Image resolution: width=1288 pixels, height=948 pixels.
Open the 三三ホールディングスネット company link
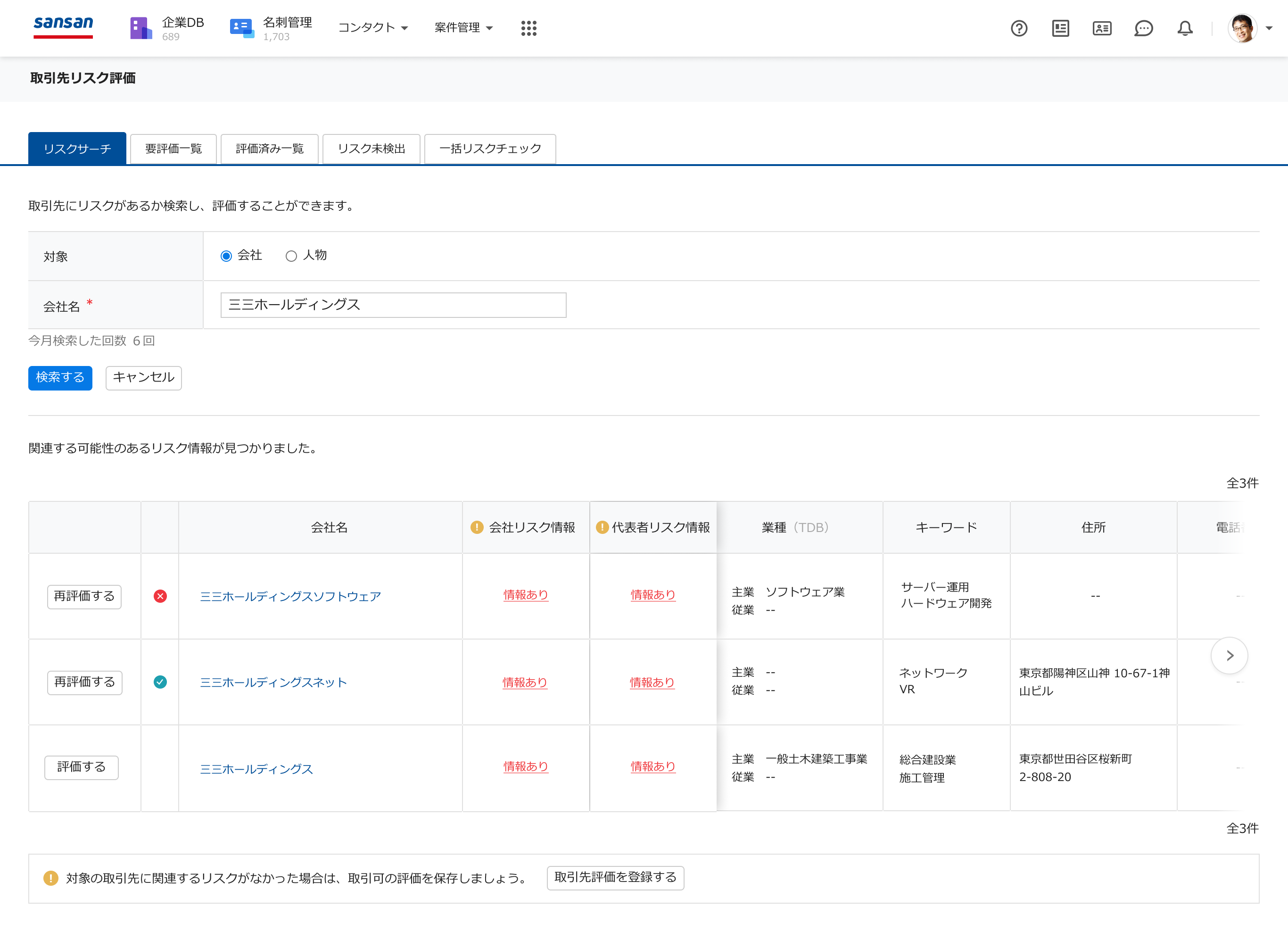[273, 682]
